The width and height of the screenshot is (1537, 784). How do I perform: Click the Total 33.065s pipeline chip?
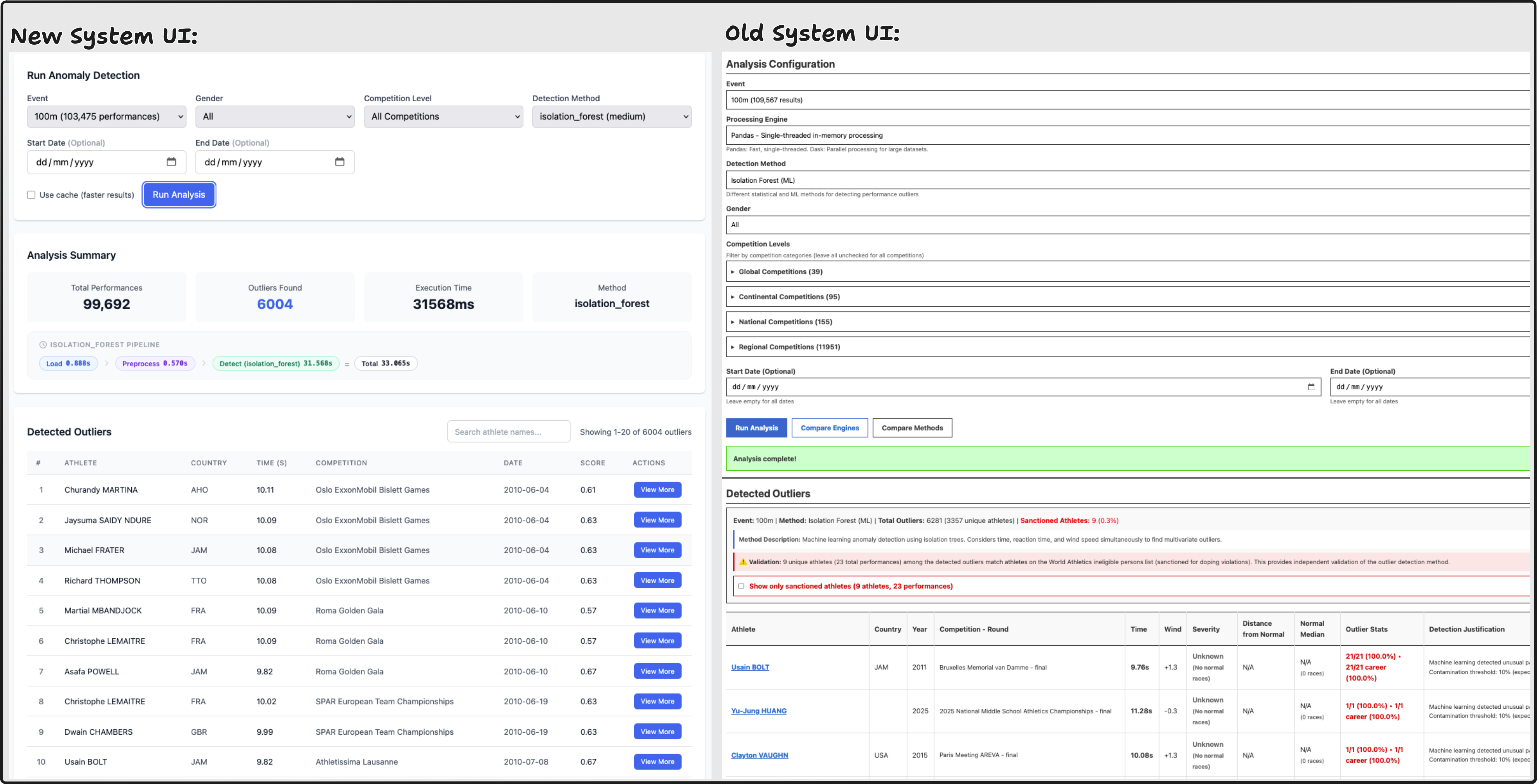click(x=386, y=363)
